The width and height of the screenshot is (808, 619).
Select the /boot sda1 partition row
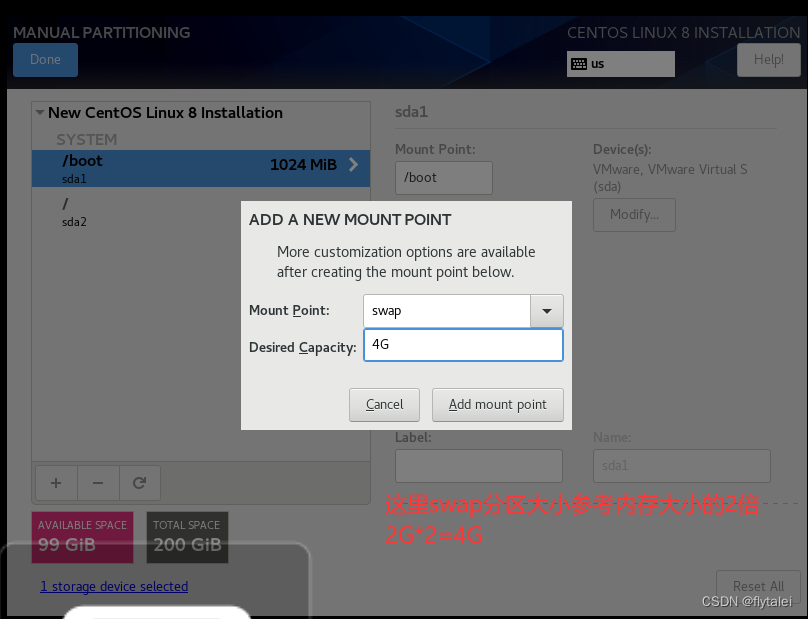[201, 169]
